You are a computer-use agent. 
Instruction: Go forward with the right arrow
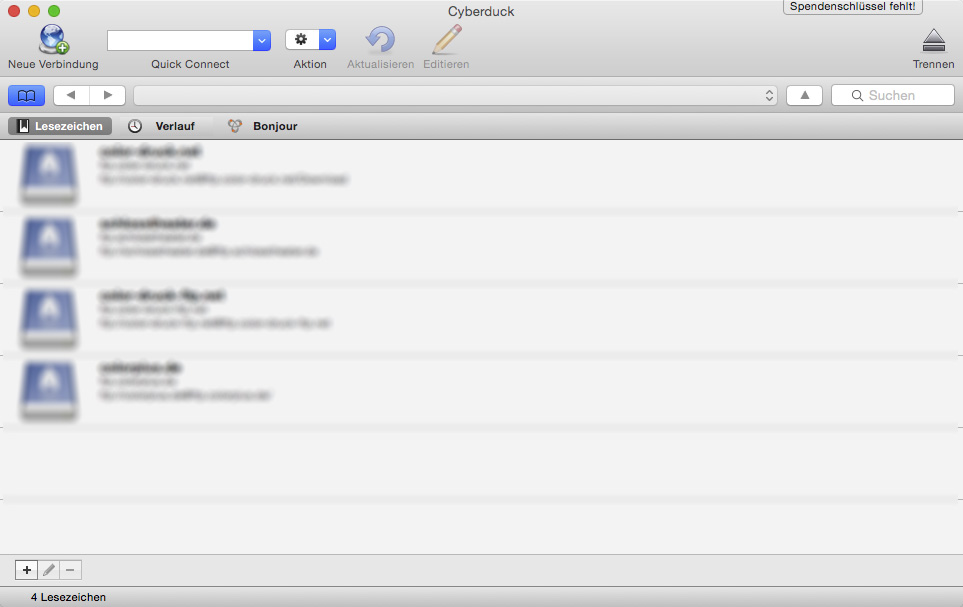click(107, 95)
